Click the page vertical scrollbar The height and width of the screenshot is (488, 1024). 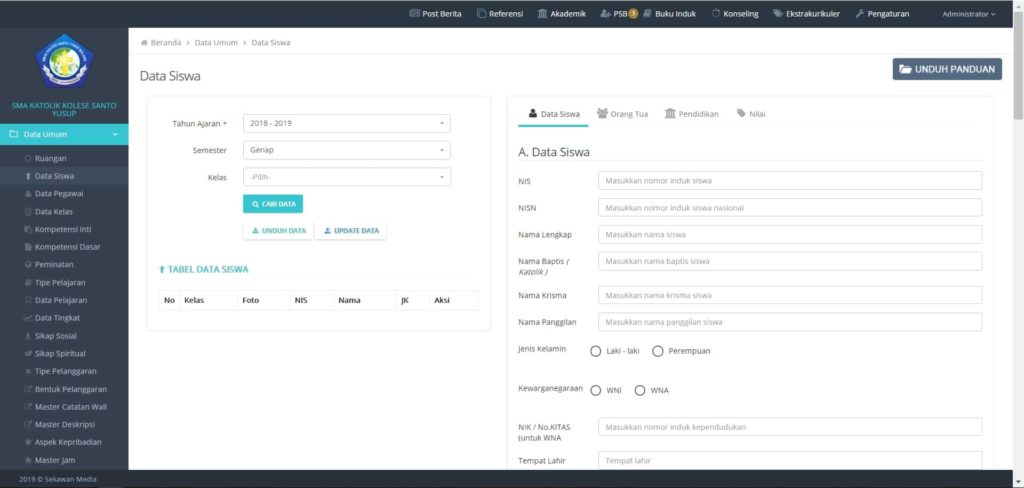1018,65
